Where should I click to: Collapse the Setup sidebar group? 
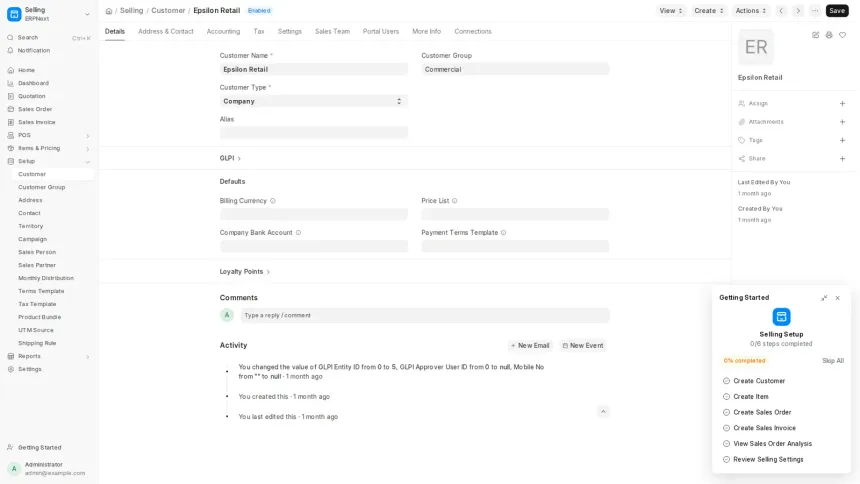[x=87, y=162]
